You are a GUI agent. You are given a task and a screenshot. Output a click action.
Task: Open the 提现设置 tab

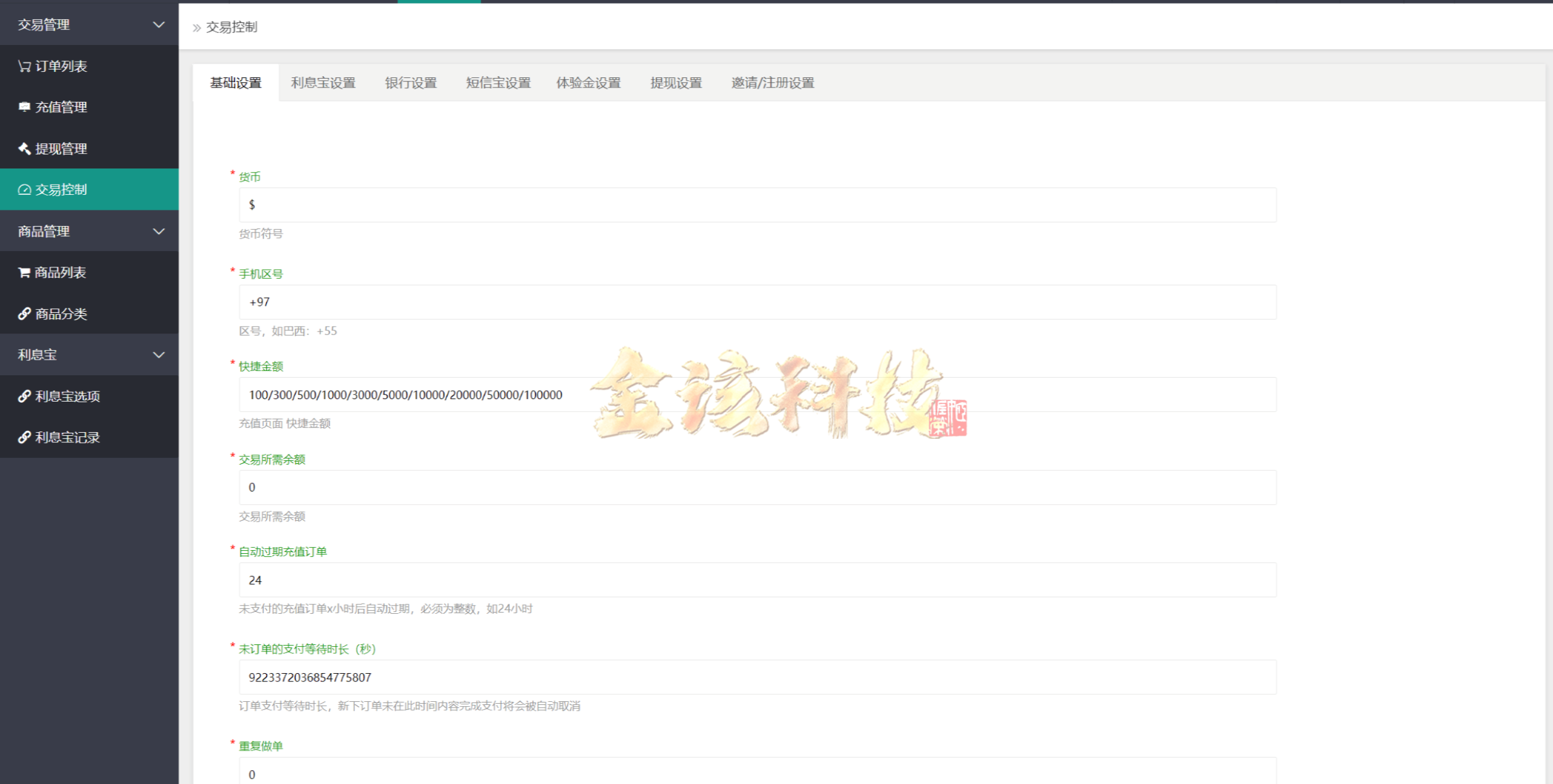click(x=676, y=83)
